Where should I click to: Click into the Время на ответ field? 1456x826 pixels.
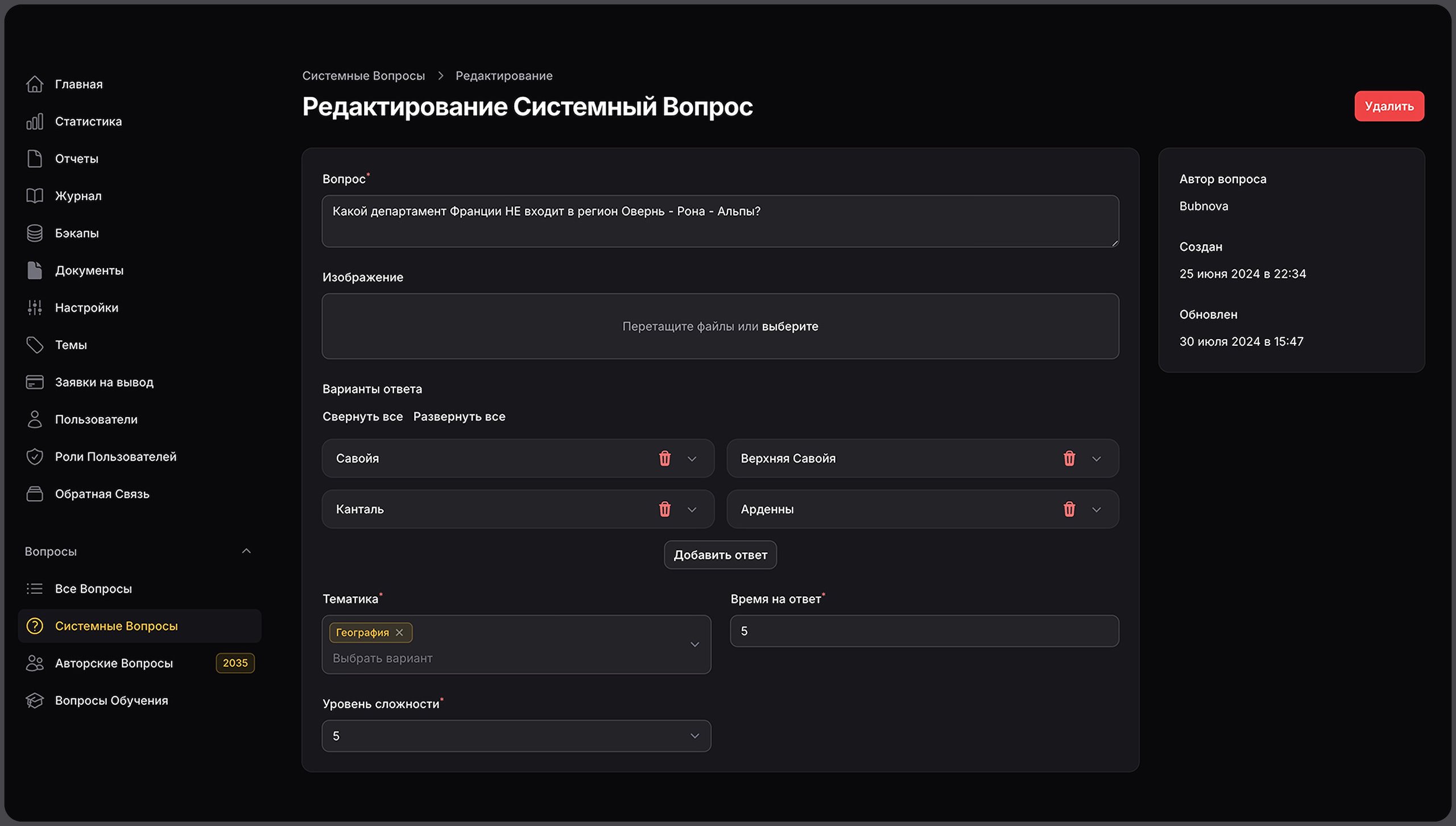coord(924,631)
